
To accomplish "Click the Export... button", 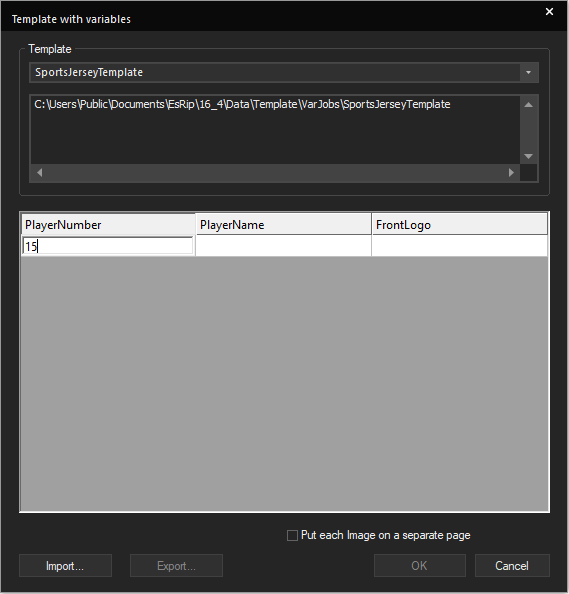I will (176, 566).
